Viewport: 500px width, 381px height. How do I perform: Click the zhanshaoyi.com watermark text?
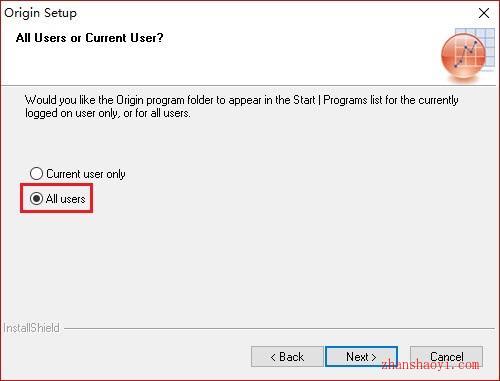click(x=431, y=365)
